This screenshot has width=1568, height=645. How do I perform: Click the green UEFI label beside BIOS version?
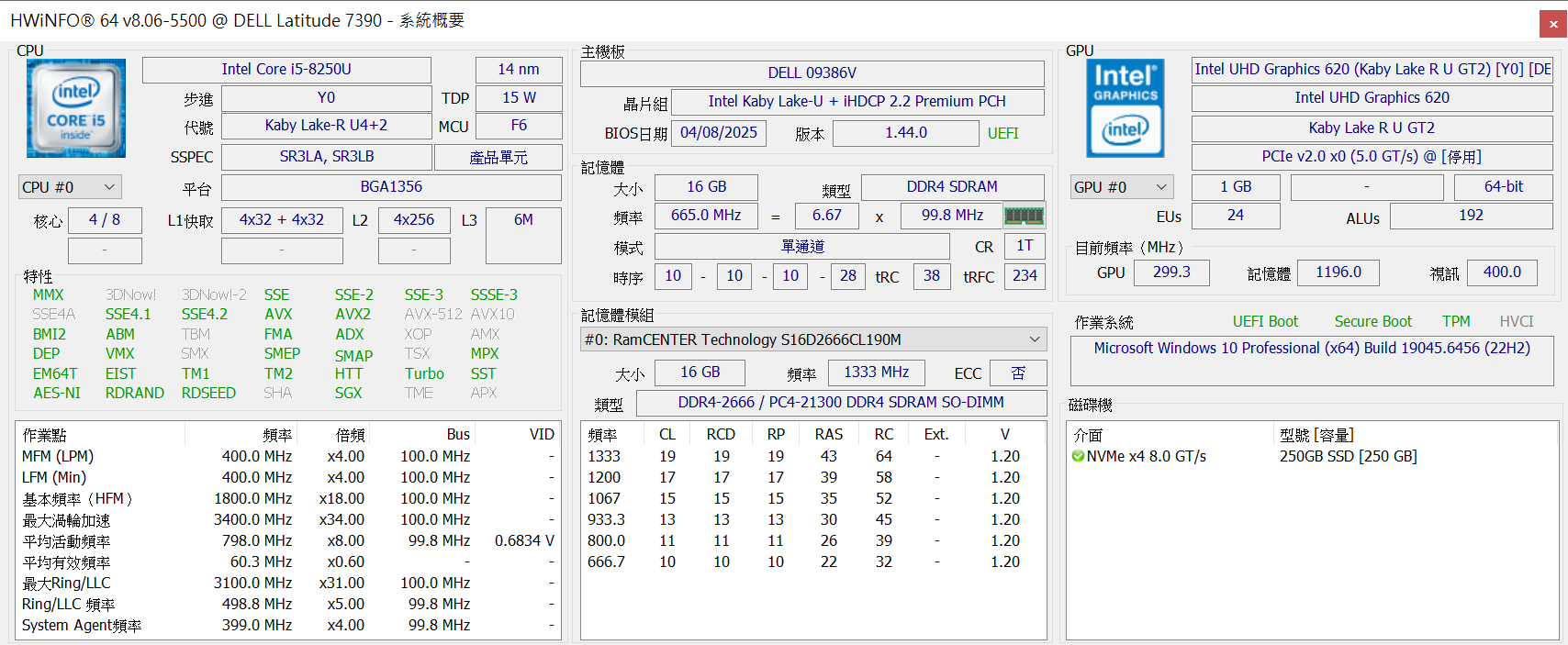tap(1002, 133)
